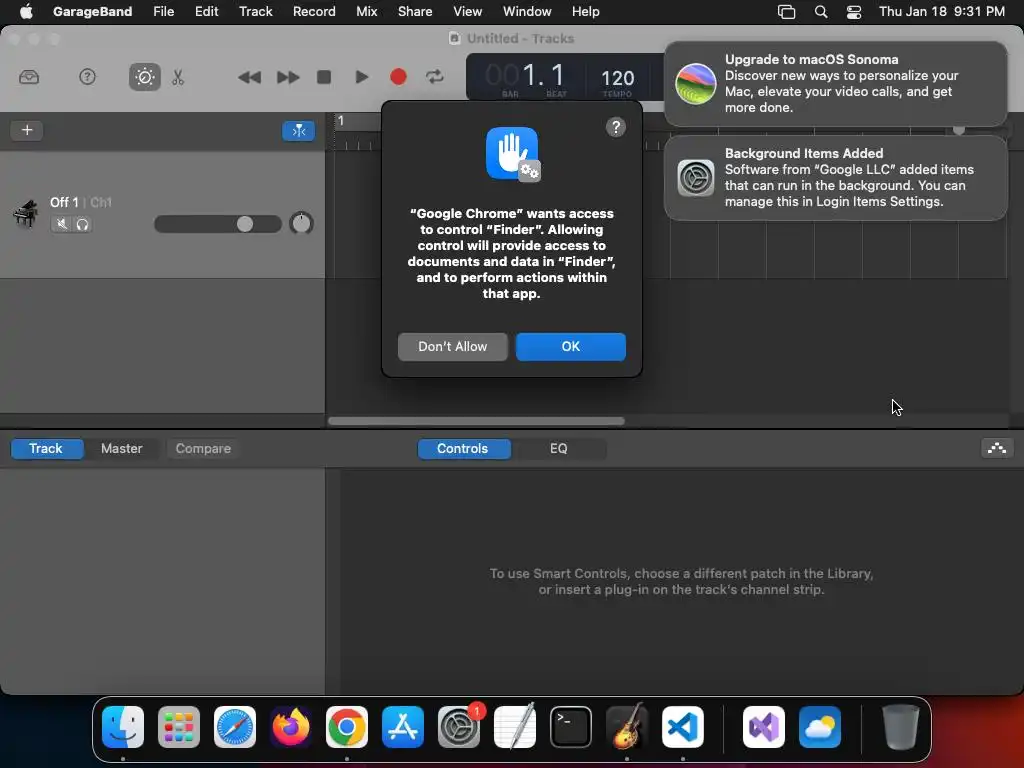Open the Apple menu

click(x=26, y=11)
